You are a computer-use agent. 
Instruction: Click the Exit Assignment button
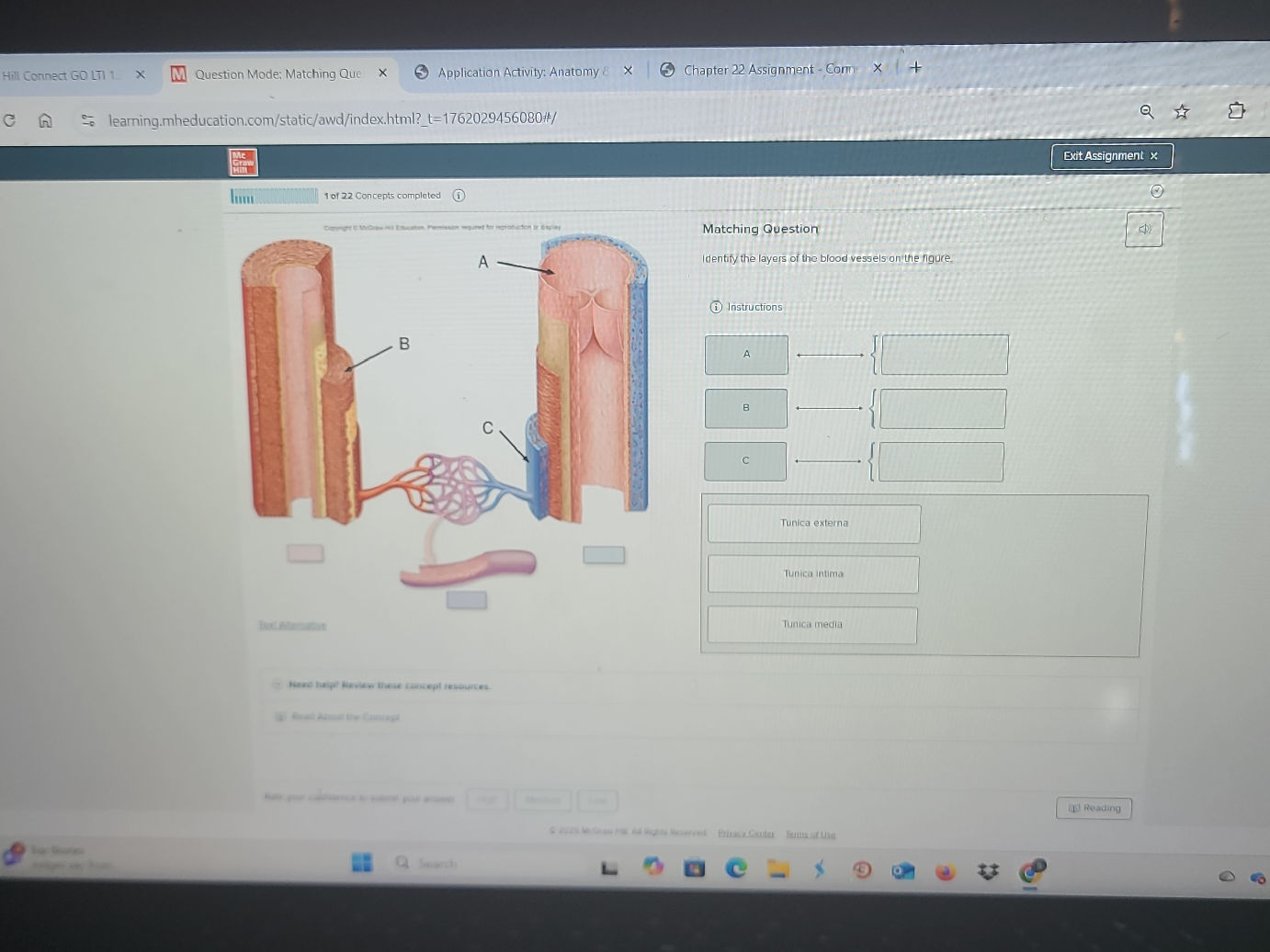point(1110,156)
